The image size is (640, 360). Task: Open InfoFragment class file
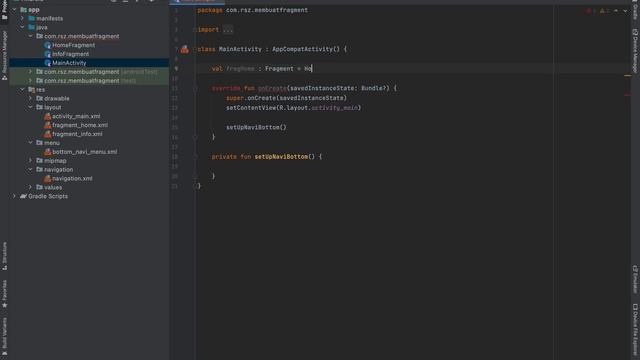coord(70,54)
